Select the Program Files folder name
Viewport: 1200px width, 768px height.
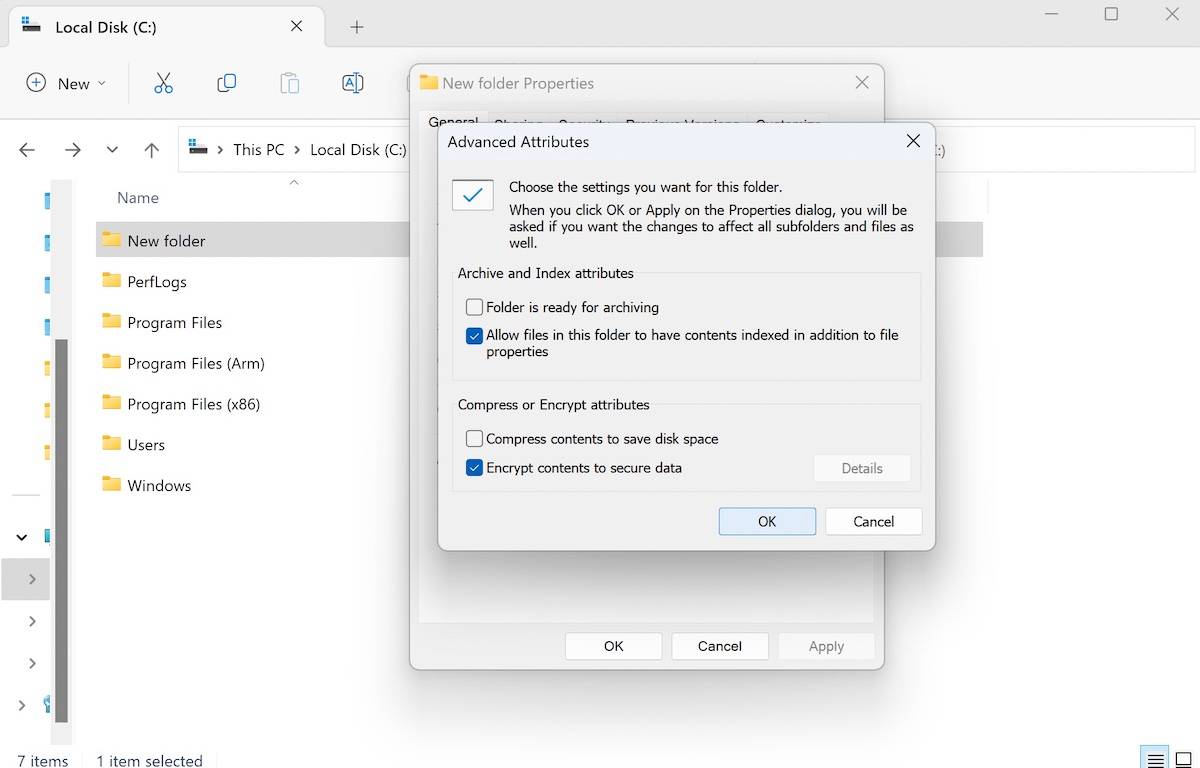click(175, 322)
